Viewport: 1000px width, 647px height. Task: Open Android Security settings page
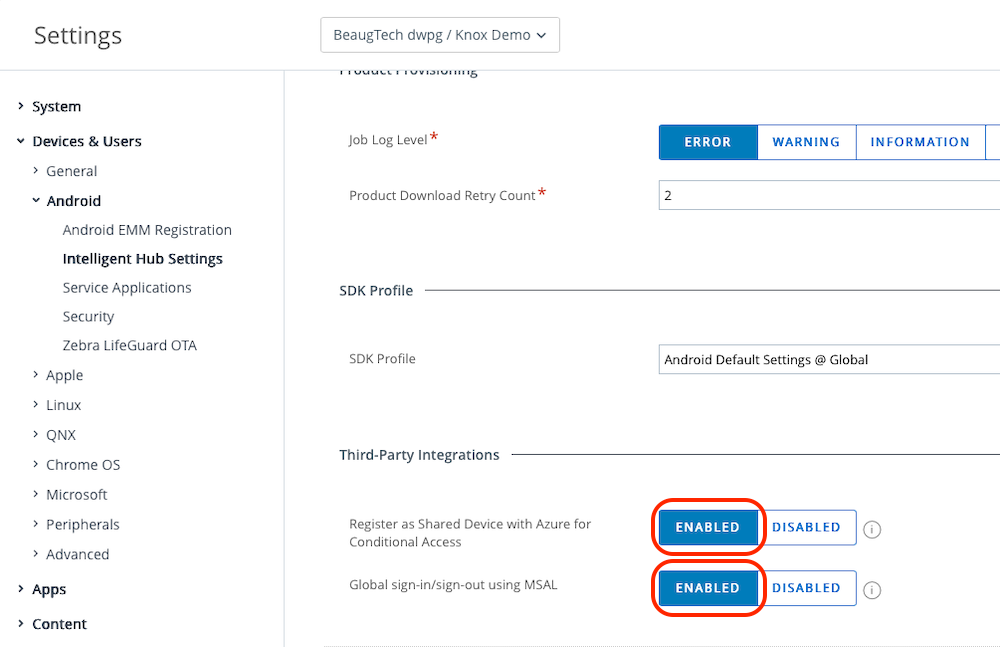pyautogui.click(x=88, y=317)
